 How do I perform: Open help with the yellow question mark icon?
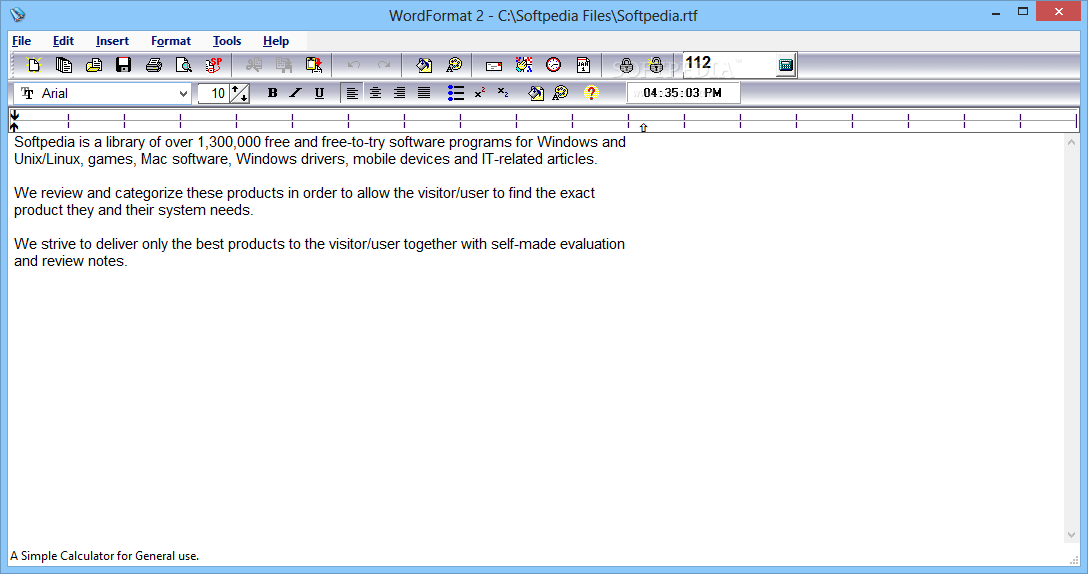(x=591, y=93)
